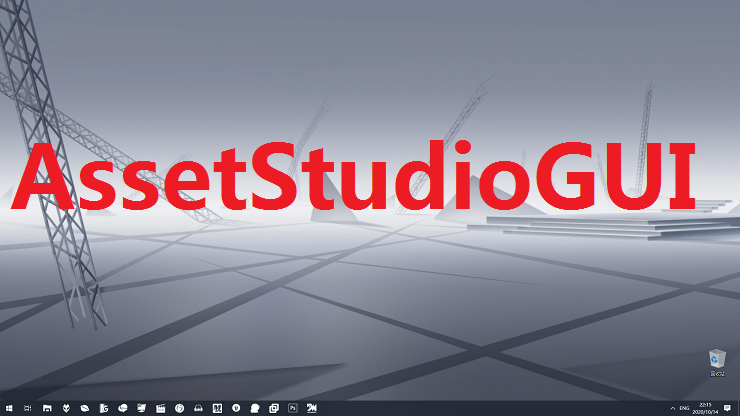This screenshot has height=416, width=740.
Task: Open the solid speech blob app
Action: pyautogui.click(x=255, y=408)
